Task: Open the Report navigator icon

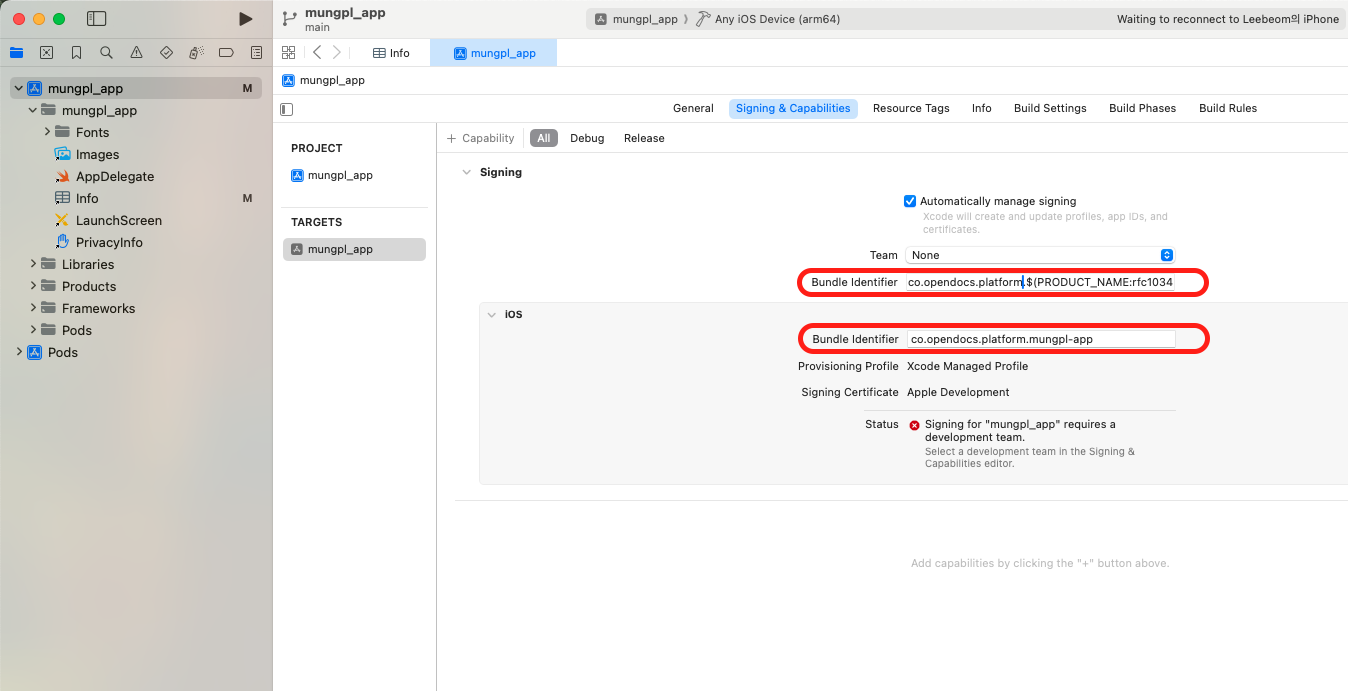Action: [256, 52]
